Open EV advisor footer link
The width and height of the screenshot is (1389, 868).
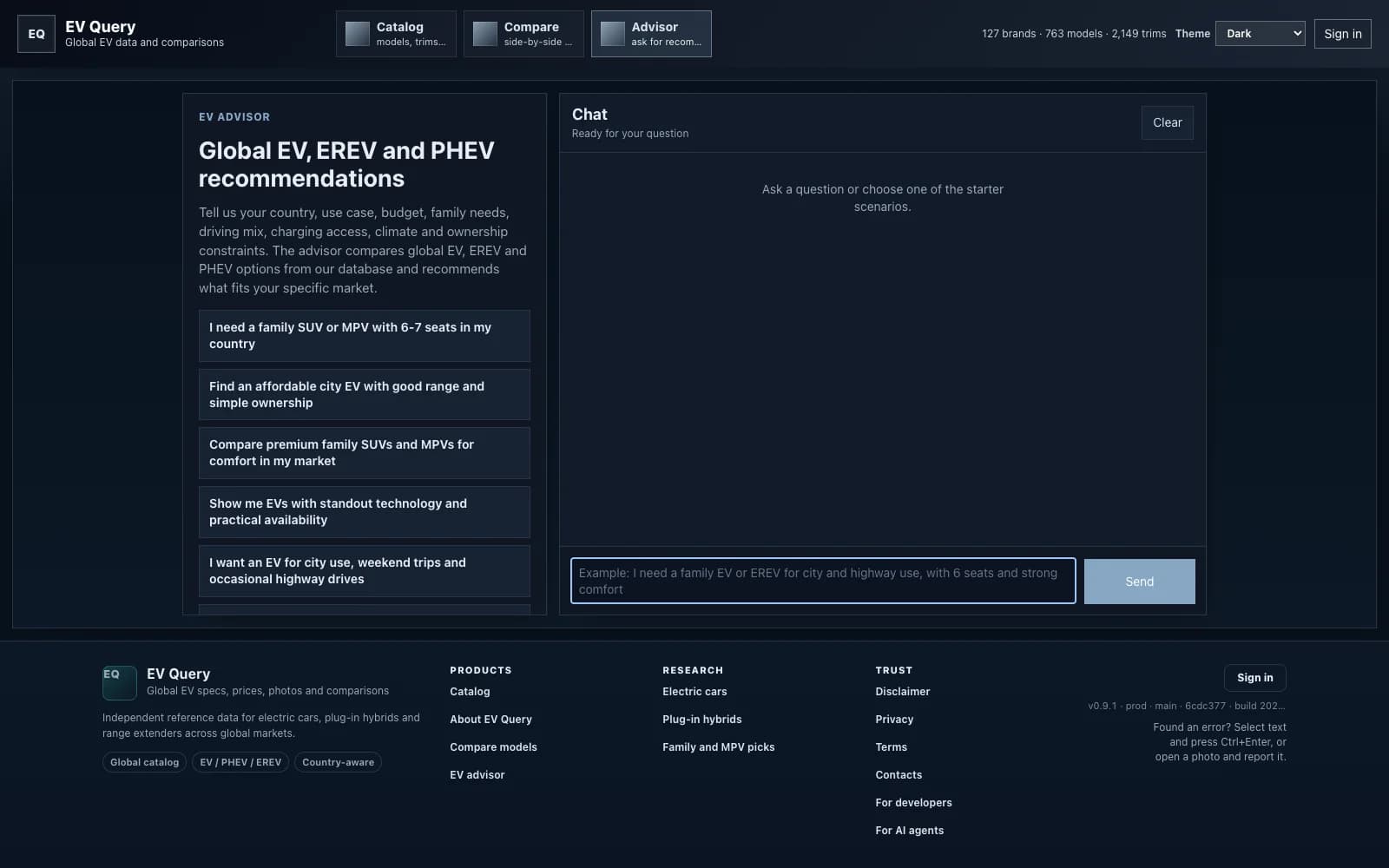(x=477, y=775)
